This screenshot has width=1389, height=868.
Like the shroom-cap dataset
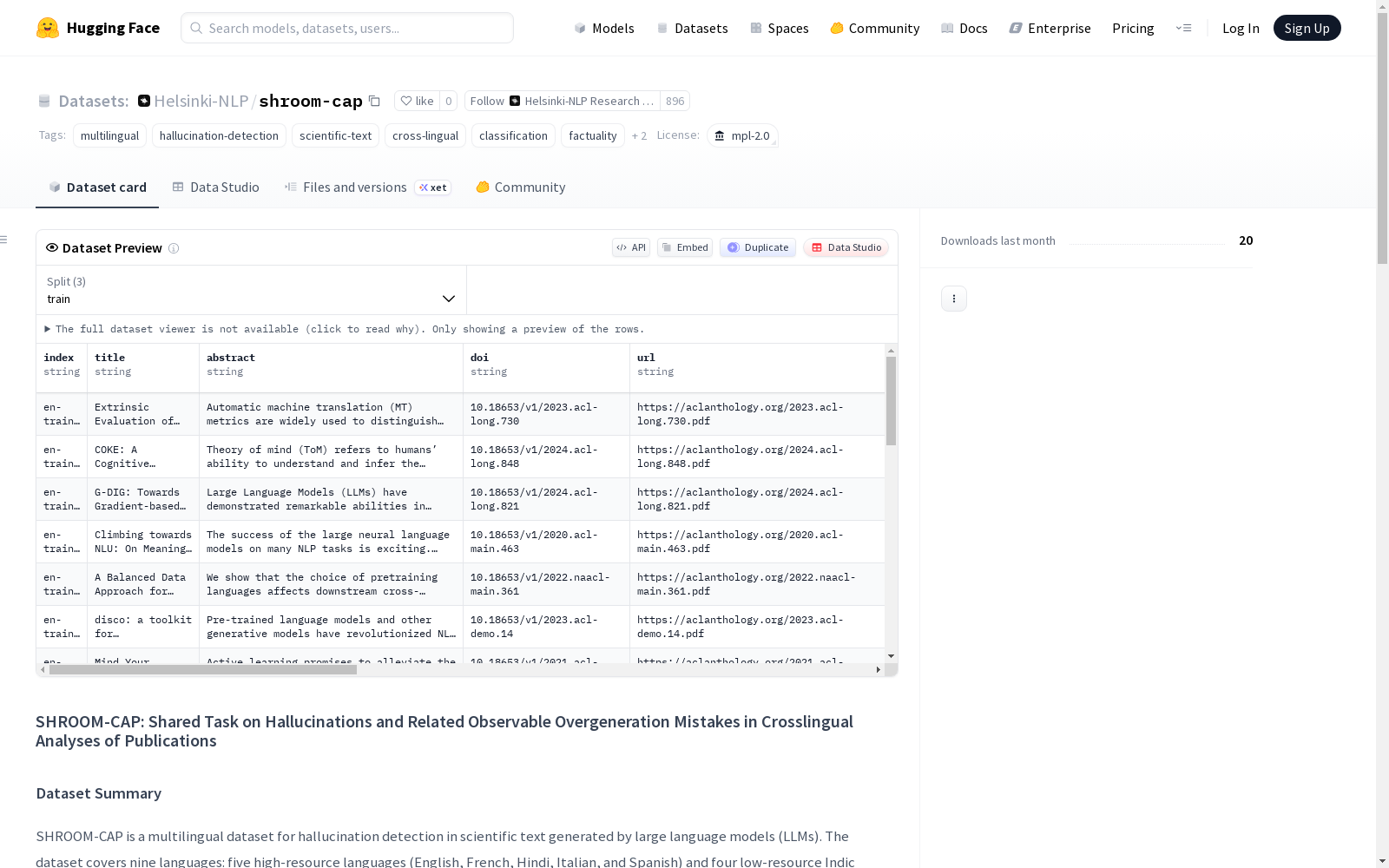coord(417,101)
